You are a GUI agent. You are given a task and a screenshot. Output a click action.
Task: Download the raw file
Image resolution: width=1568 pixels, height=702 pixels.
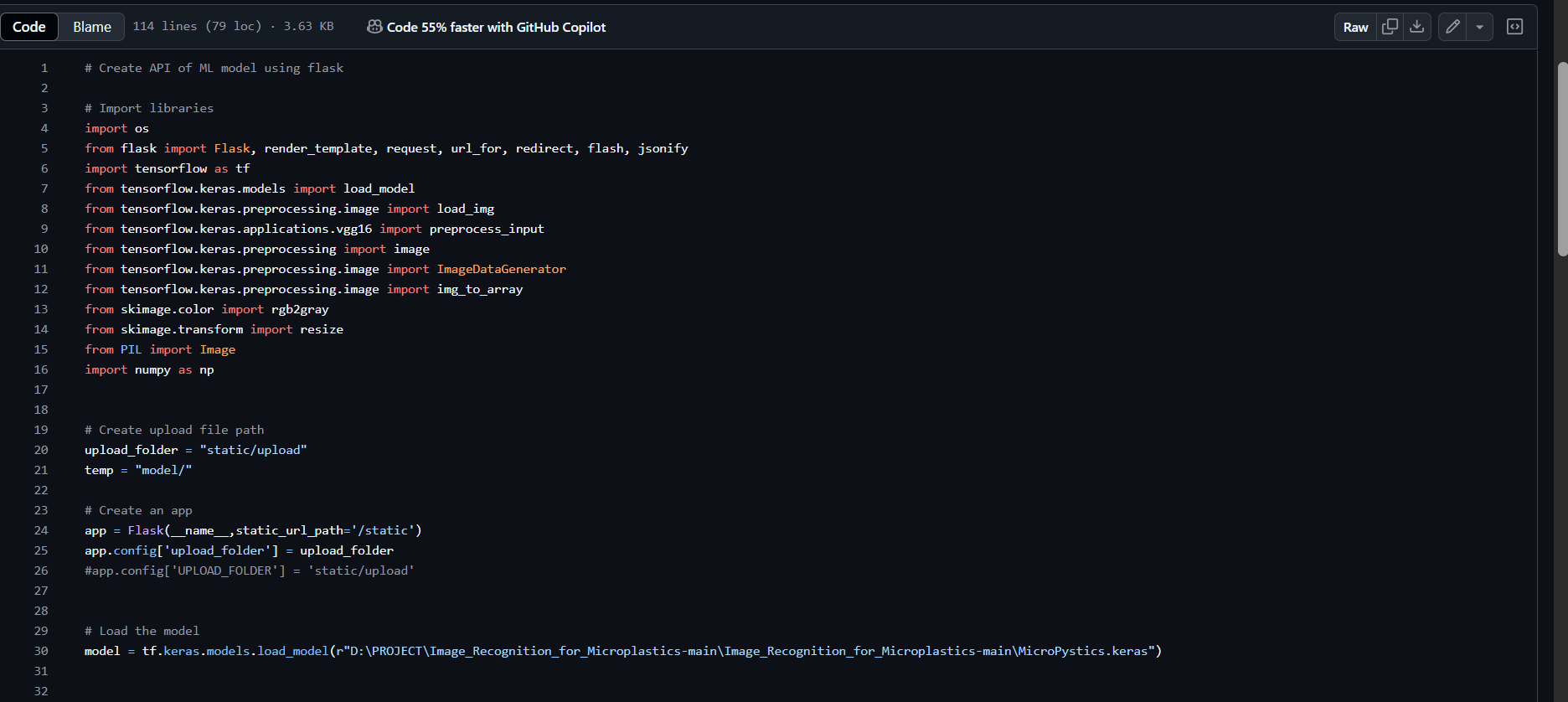tap(1417, 27)
